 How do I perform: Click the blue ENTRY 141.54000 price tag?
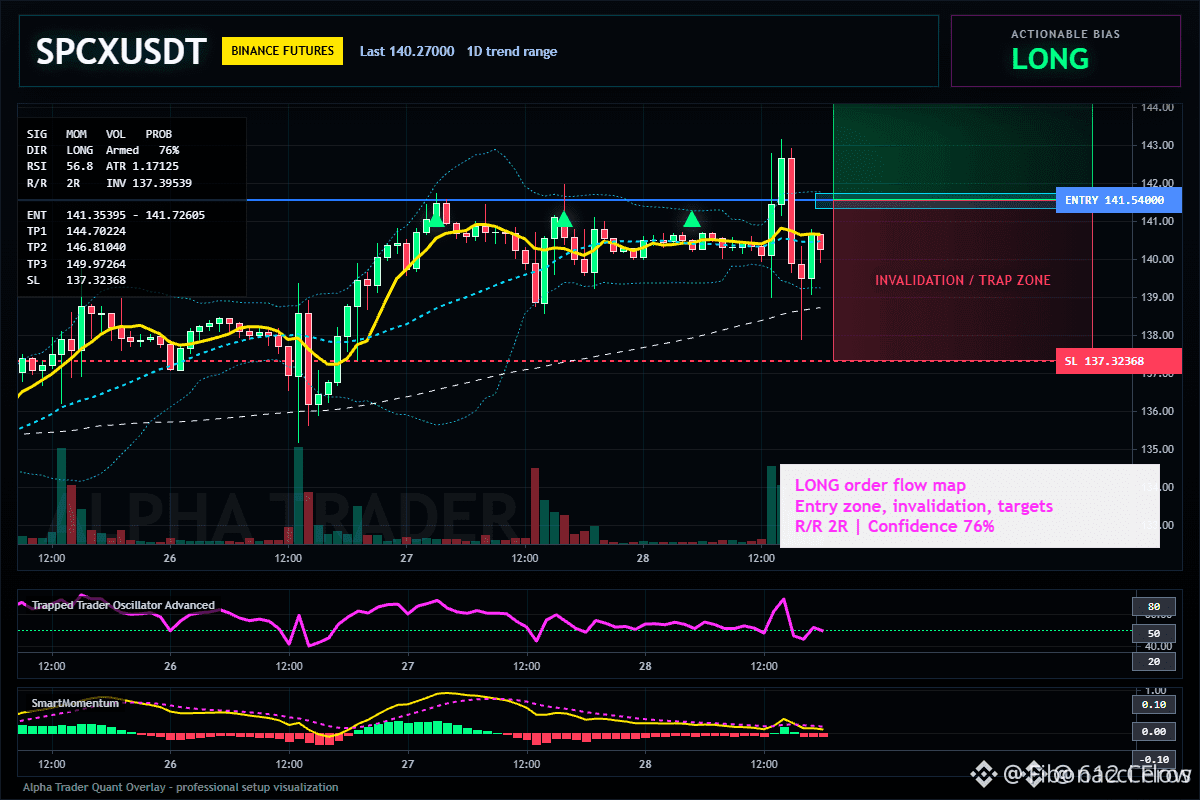[1118, 200]
